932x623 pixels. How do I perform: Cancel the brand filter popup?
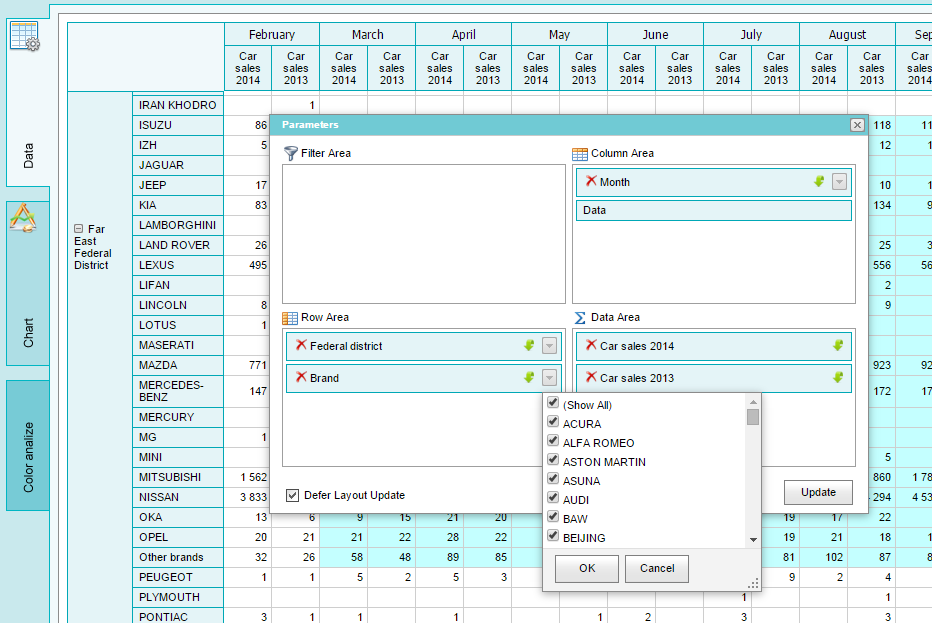(657, 568)
